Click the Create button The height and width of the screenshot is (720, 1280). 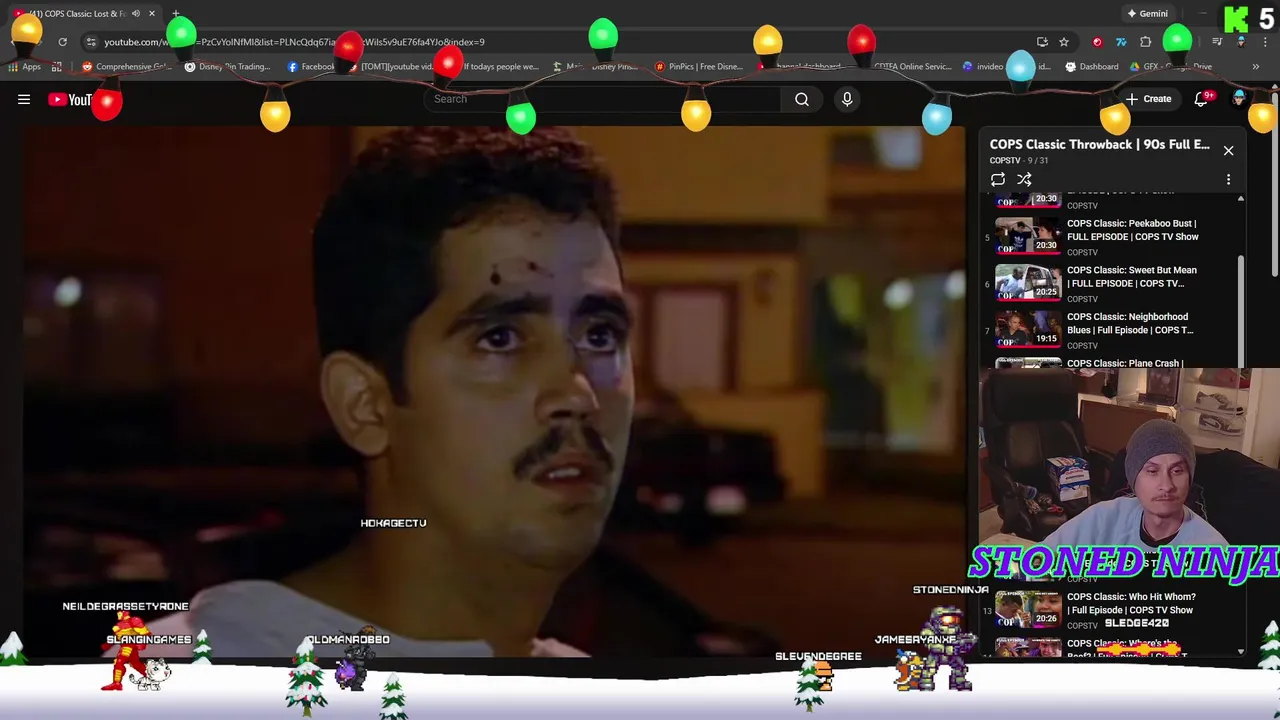click(x=1149, y=99)
